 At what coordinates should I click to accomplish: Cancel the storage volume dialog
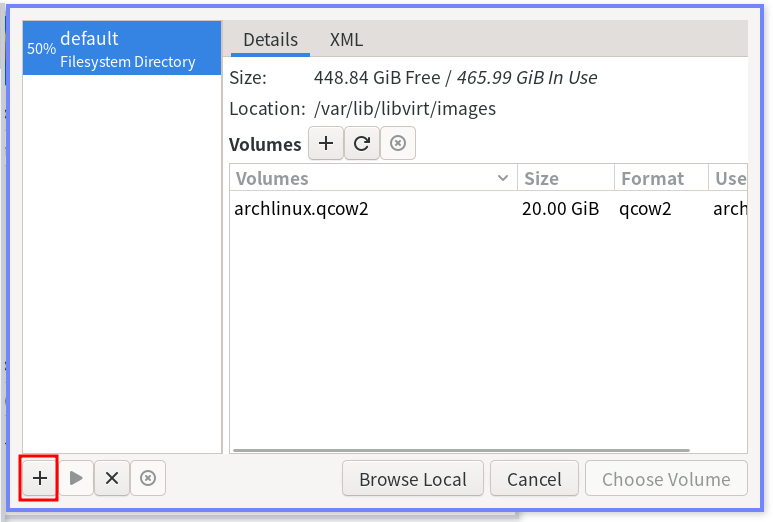coord(534,479)
